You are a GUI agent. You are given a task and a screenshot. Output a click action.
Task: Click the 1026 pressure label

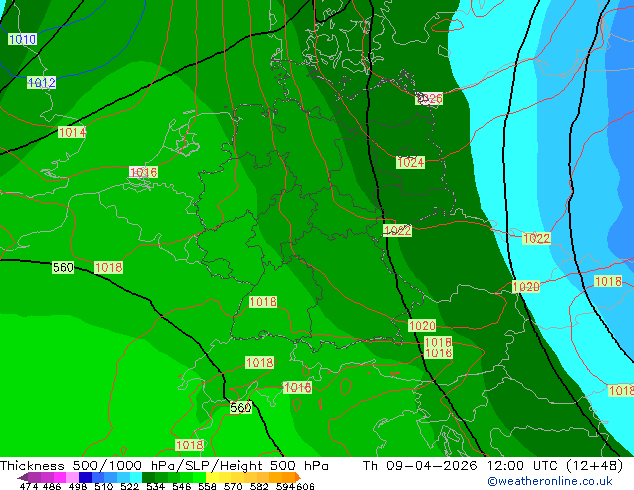coord(429,98)
